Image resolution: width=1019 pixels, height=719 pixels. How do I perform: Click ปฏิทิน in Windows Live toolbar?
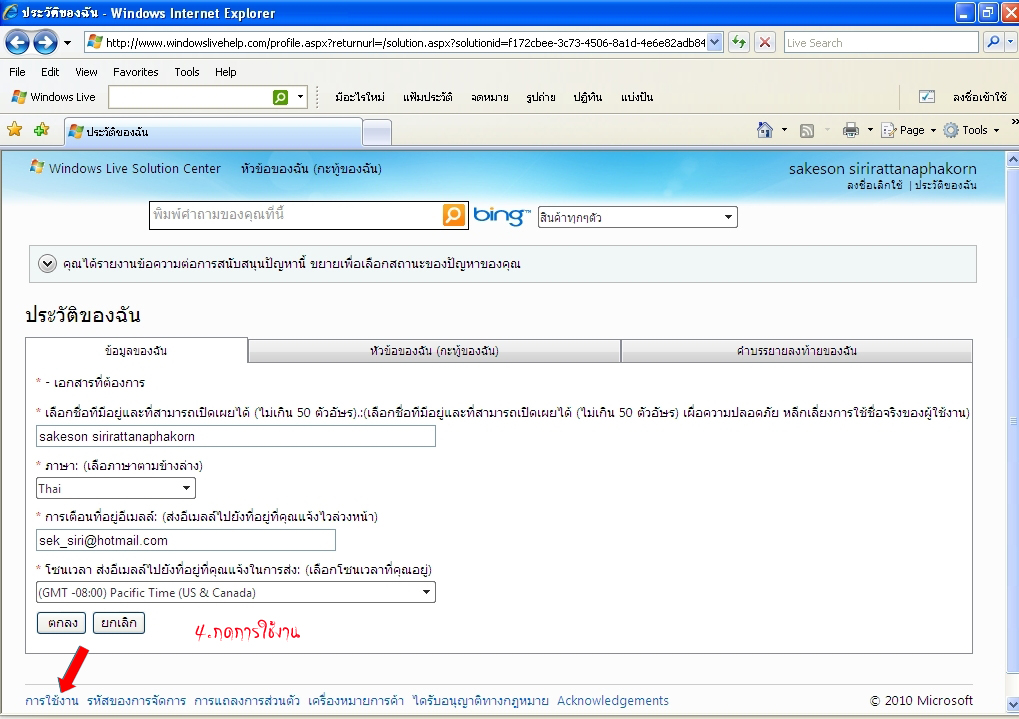[587, 98]
